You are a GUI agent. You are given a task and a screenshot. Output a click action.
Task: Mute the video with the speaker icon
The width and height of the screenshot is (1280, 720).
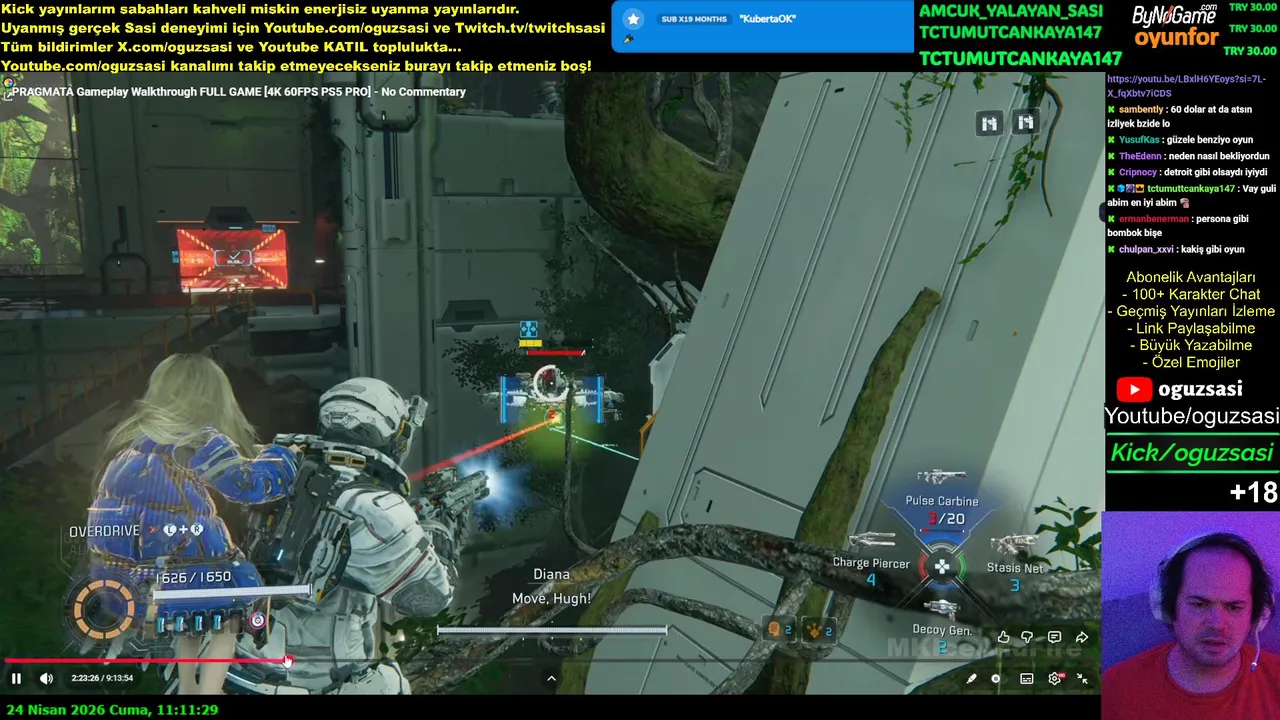coord(46,678)
